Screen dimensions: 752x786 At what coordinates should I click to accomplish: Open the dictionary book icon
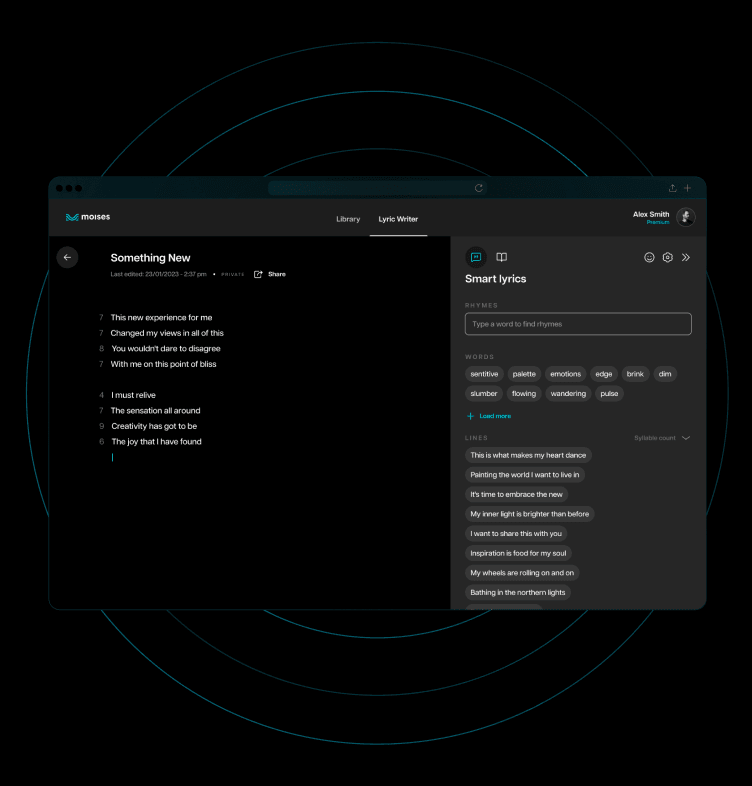point(502,257)
